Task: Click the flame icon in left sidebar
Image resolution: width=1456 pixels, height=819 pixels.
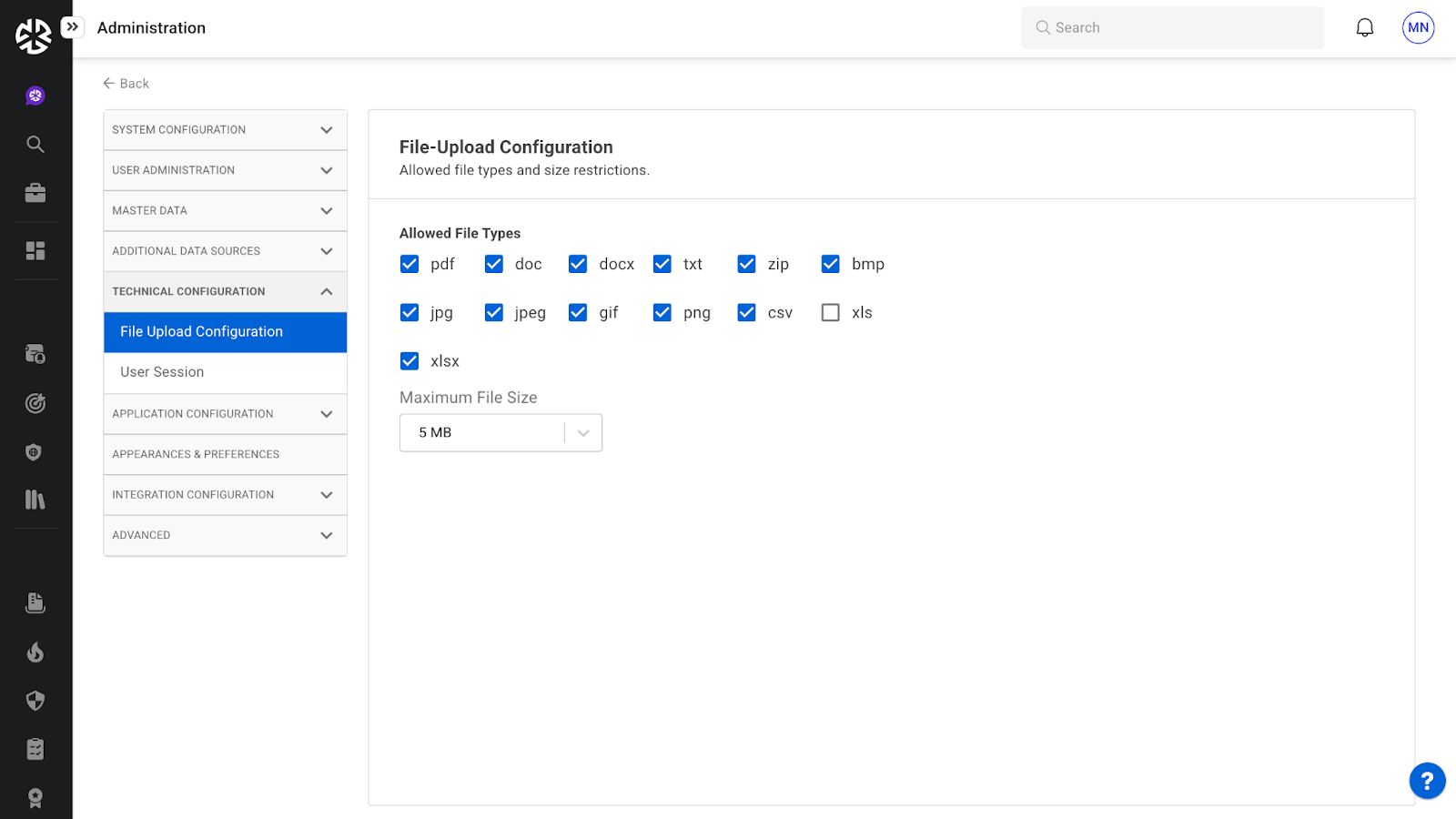Action: click(x=35, y=652)
